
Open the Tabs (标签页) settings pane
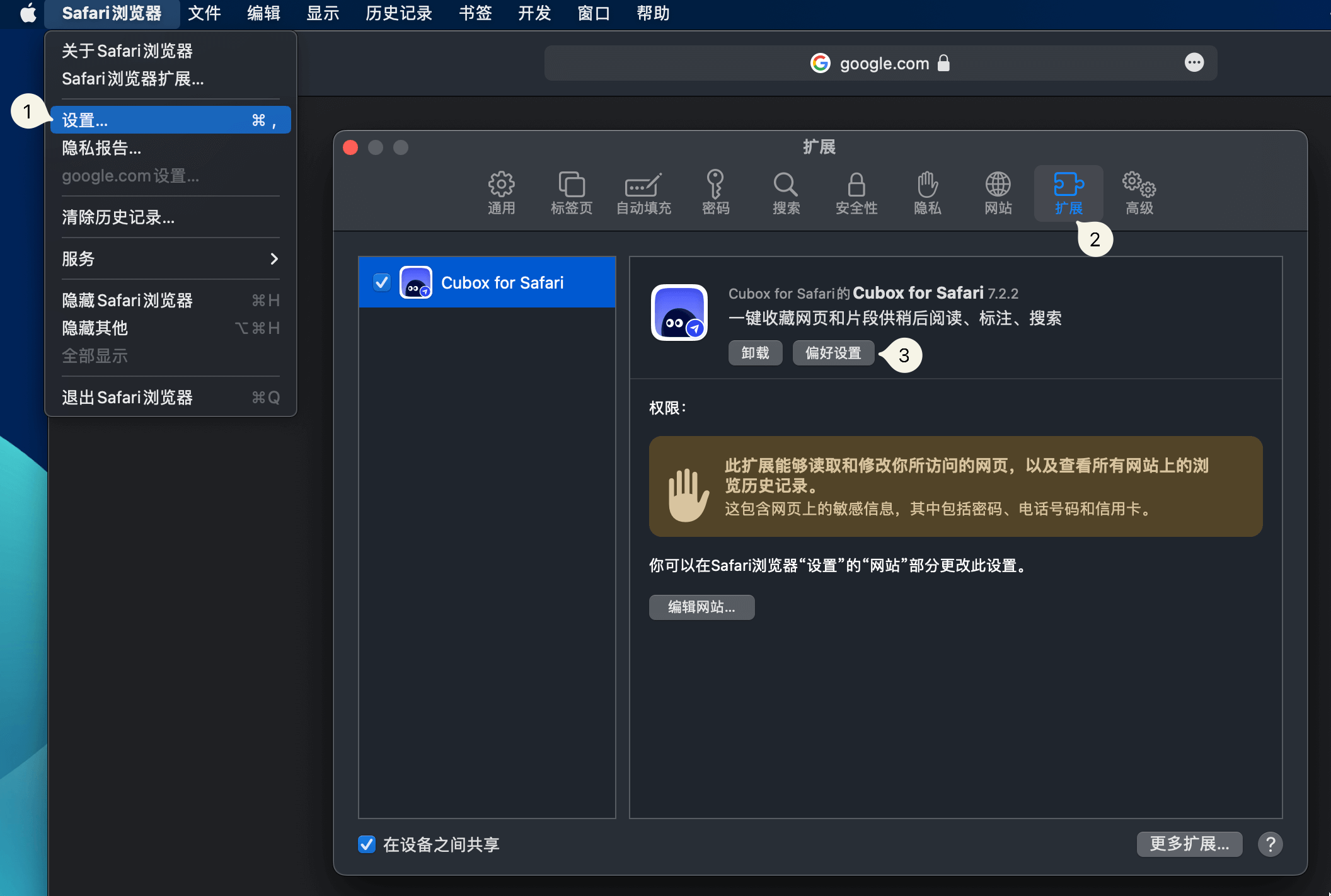coord(572,193)
